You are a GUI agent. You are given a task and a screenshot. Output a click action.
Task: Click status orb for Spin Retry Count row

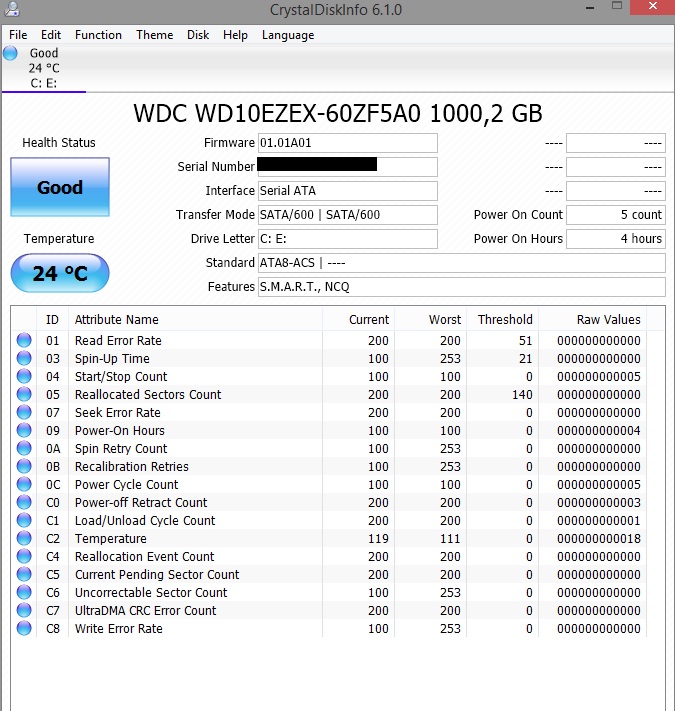pyautogui.click(x=24, y=448)
